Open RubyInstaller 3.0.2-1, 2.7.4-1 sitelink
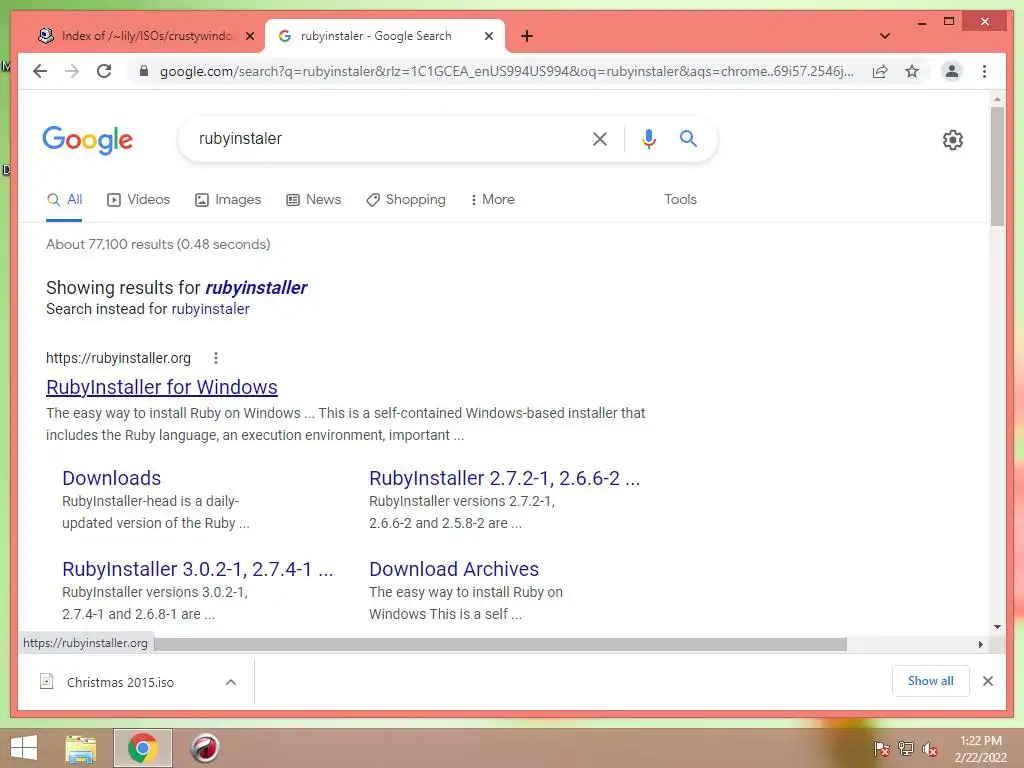 (197, 569)
